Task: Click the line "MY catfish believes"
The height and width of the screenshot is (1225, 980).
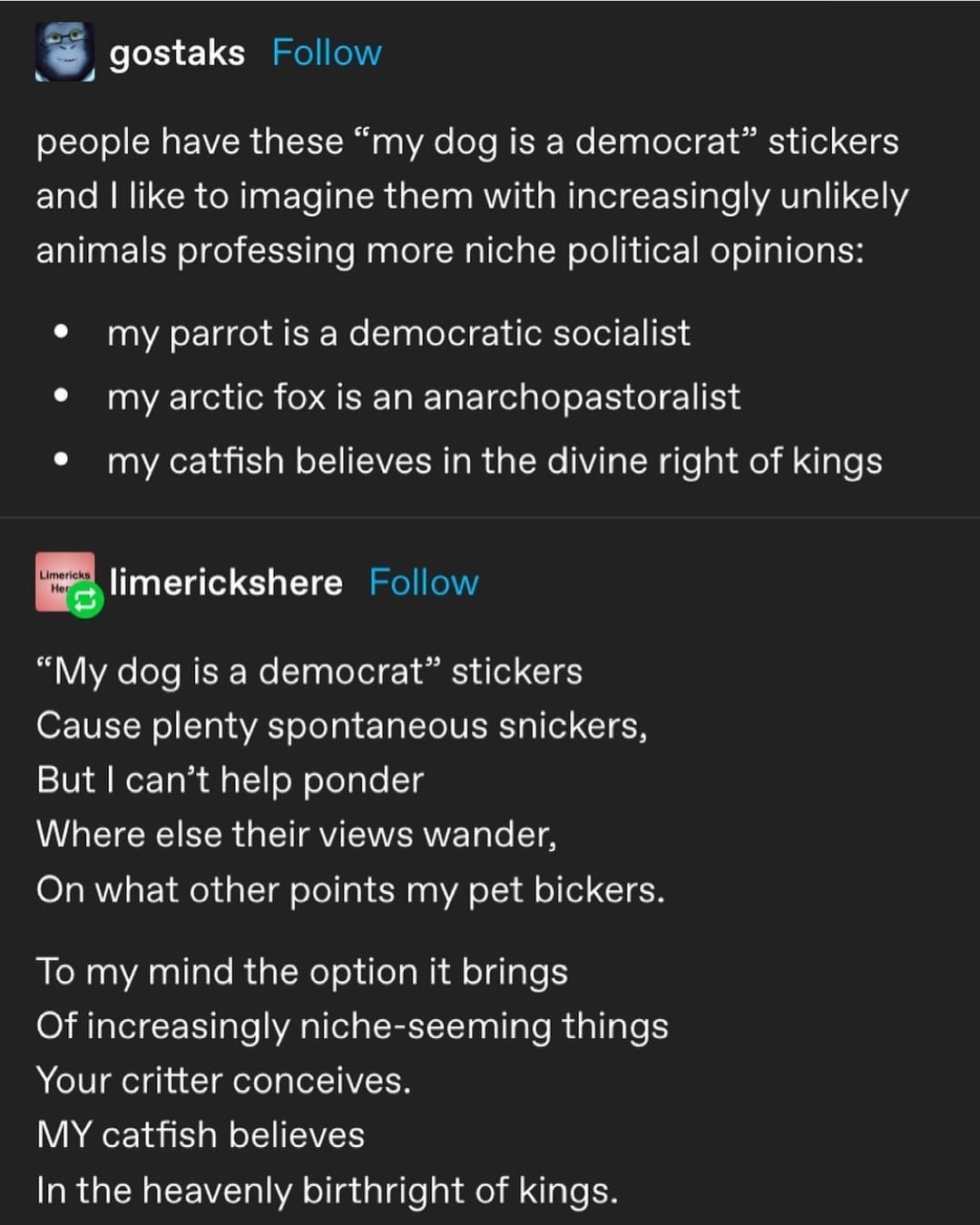Action: coord(201,1135)
